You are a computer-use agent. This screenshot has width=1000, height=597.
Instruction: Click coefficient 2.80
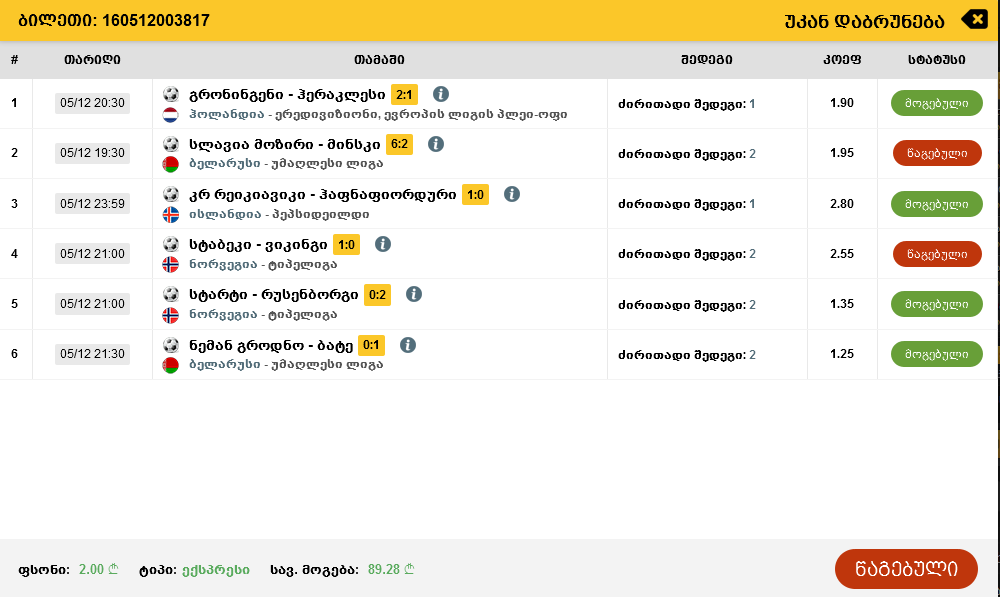[x=842, y=204]
